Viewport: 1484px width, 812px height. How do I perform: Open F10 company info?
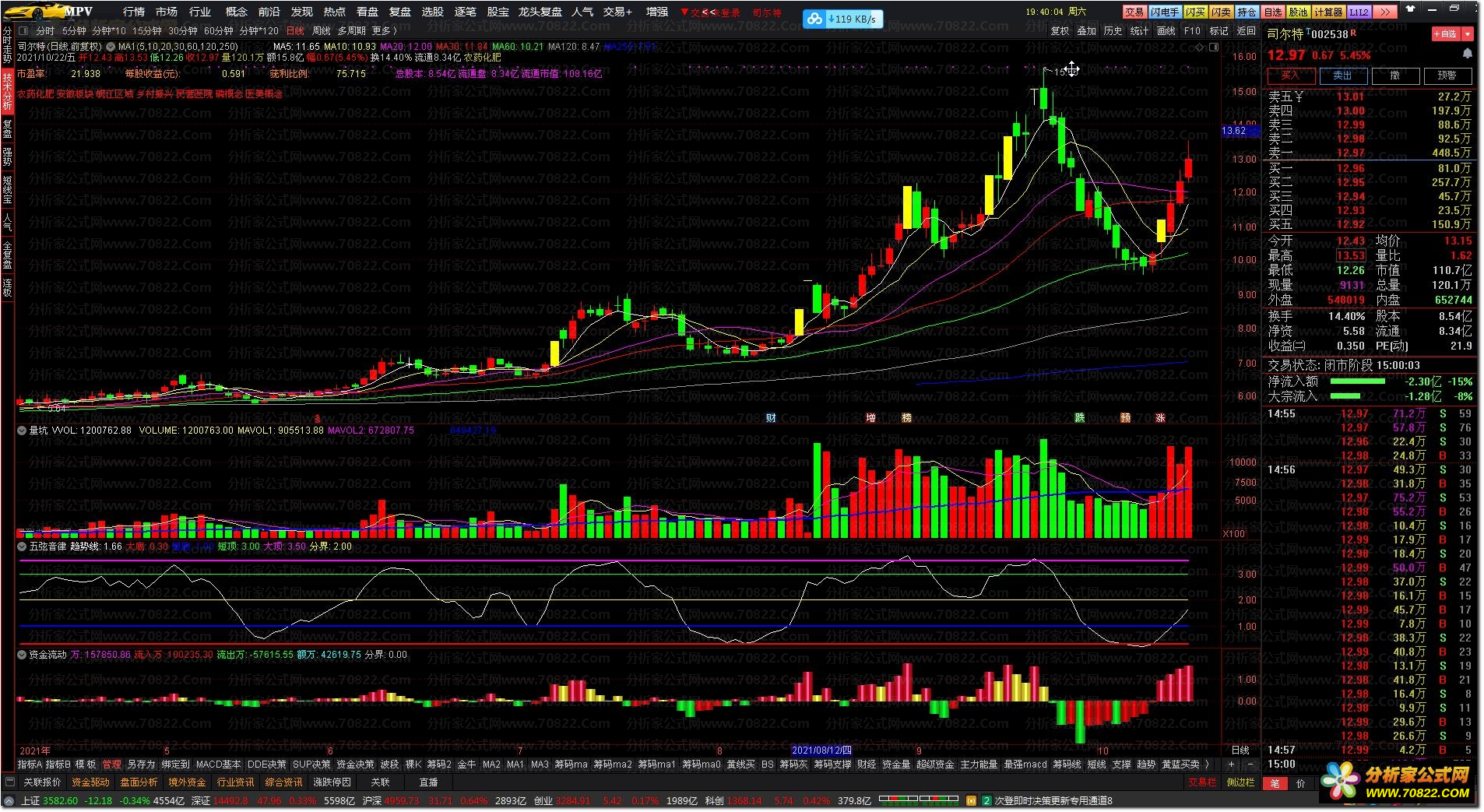coord(1192,31)
